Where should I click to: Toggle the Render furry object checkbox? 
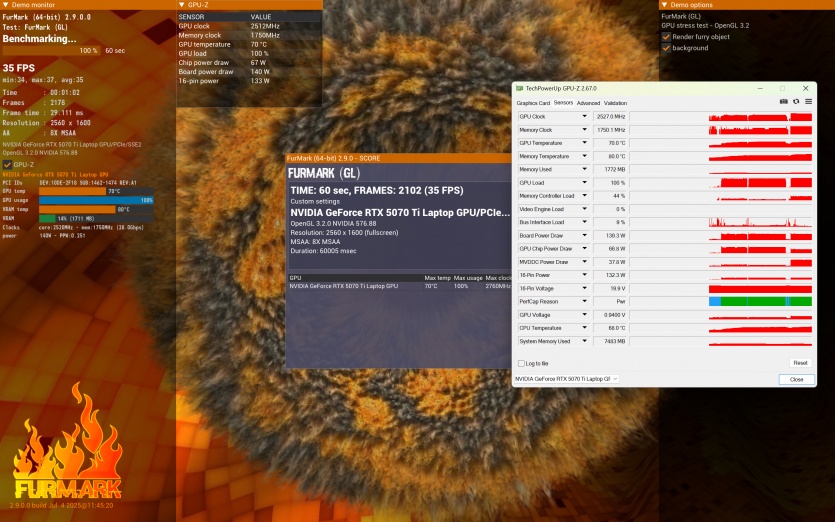point(666,37)
